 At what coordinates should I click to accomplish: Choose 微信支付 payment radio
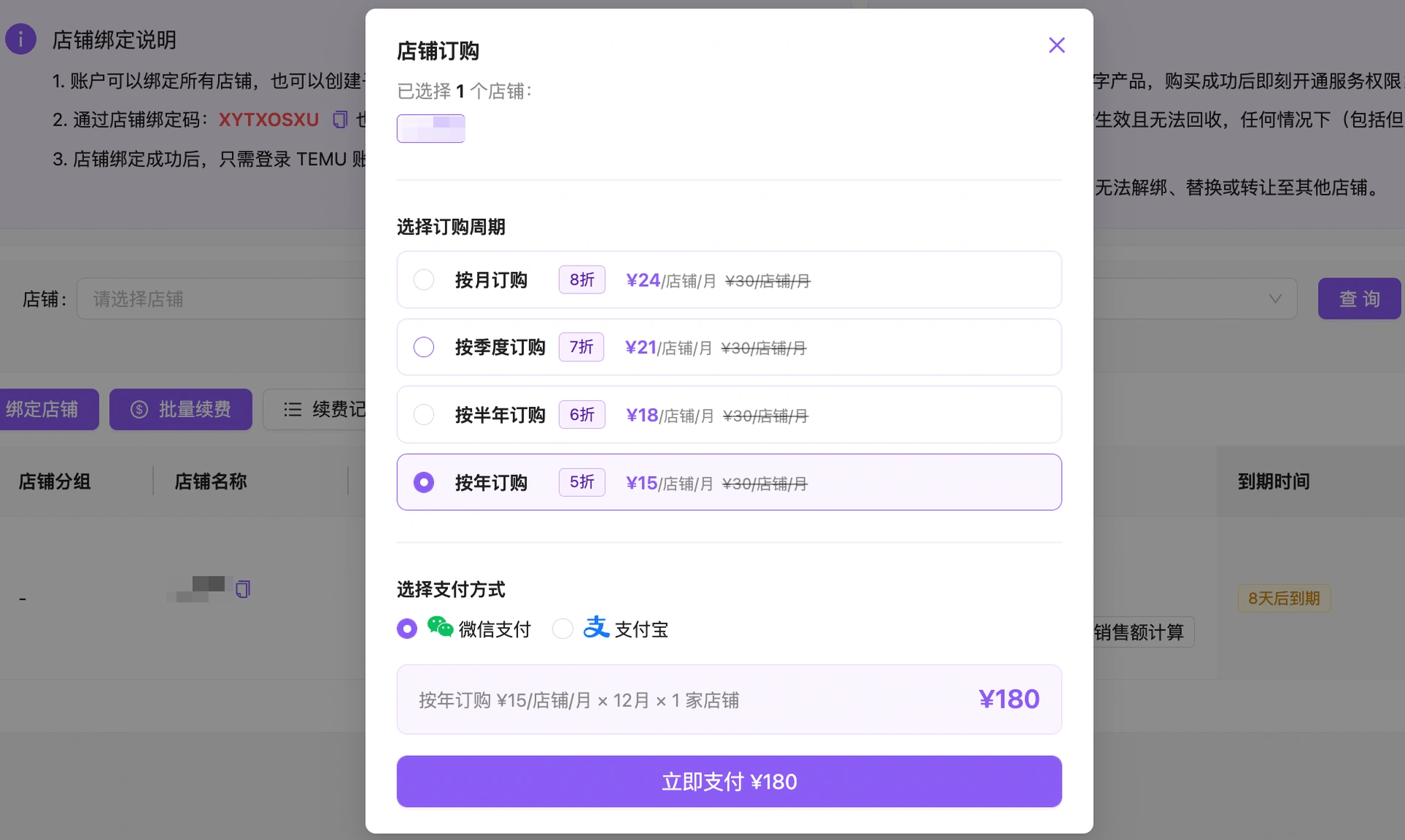point(407,629)
